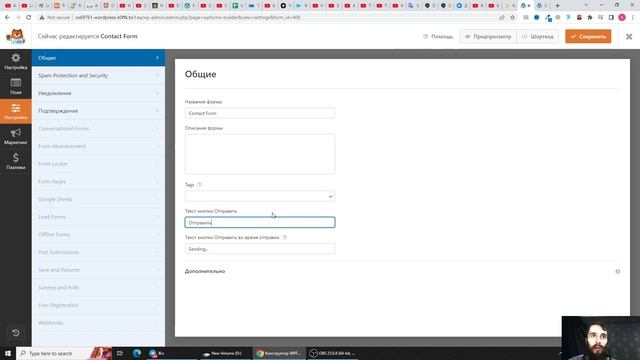Open Save and Resume settings section
Screen dimensions: 640x360
(x=98, y=270)
